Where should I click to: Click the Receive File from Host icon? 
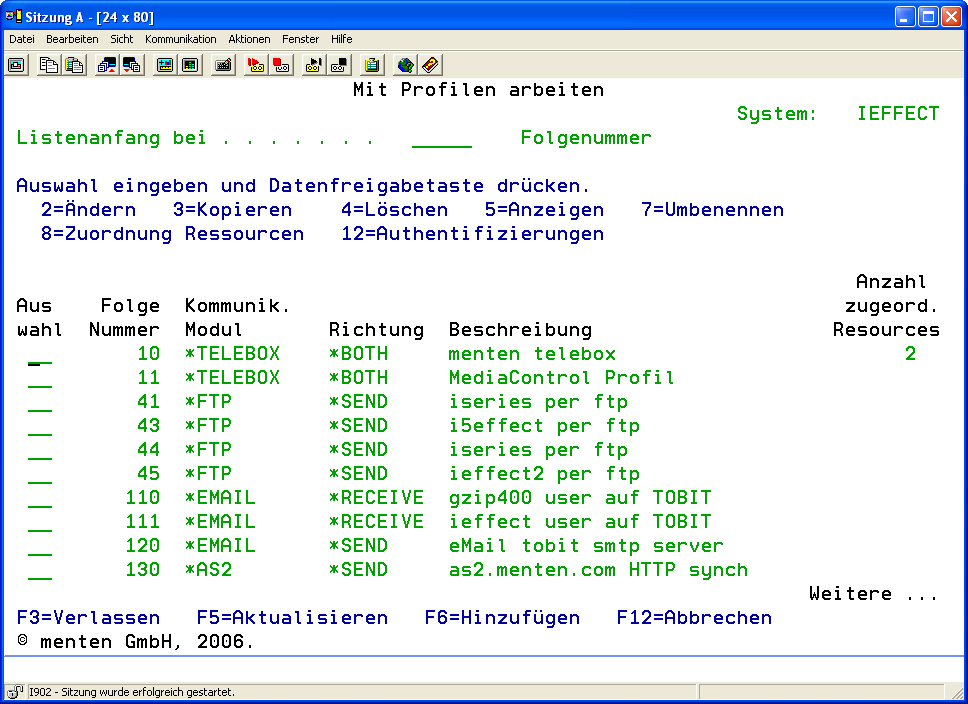click(x=131, y=65)
